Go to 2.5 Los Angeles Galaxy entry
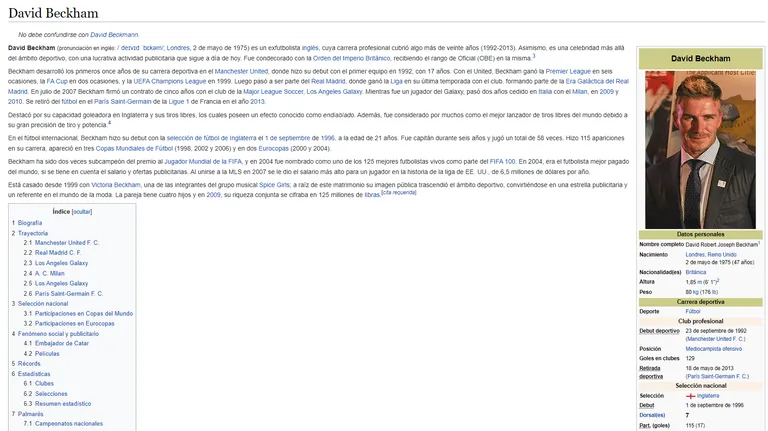This screenshot has height=431, width=768. [x=61, y=284]
